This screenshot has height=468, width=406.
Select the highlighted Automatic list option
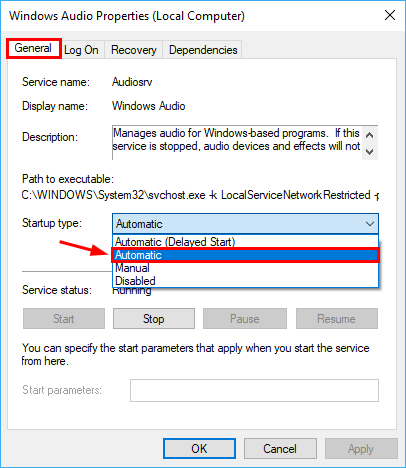(x=245, y=255)
